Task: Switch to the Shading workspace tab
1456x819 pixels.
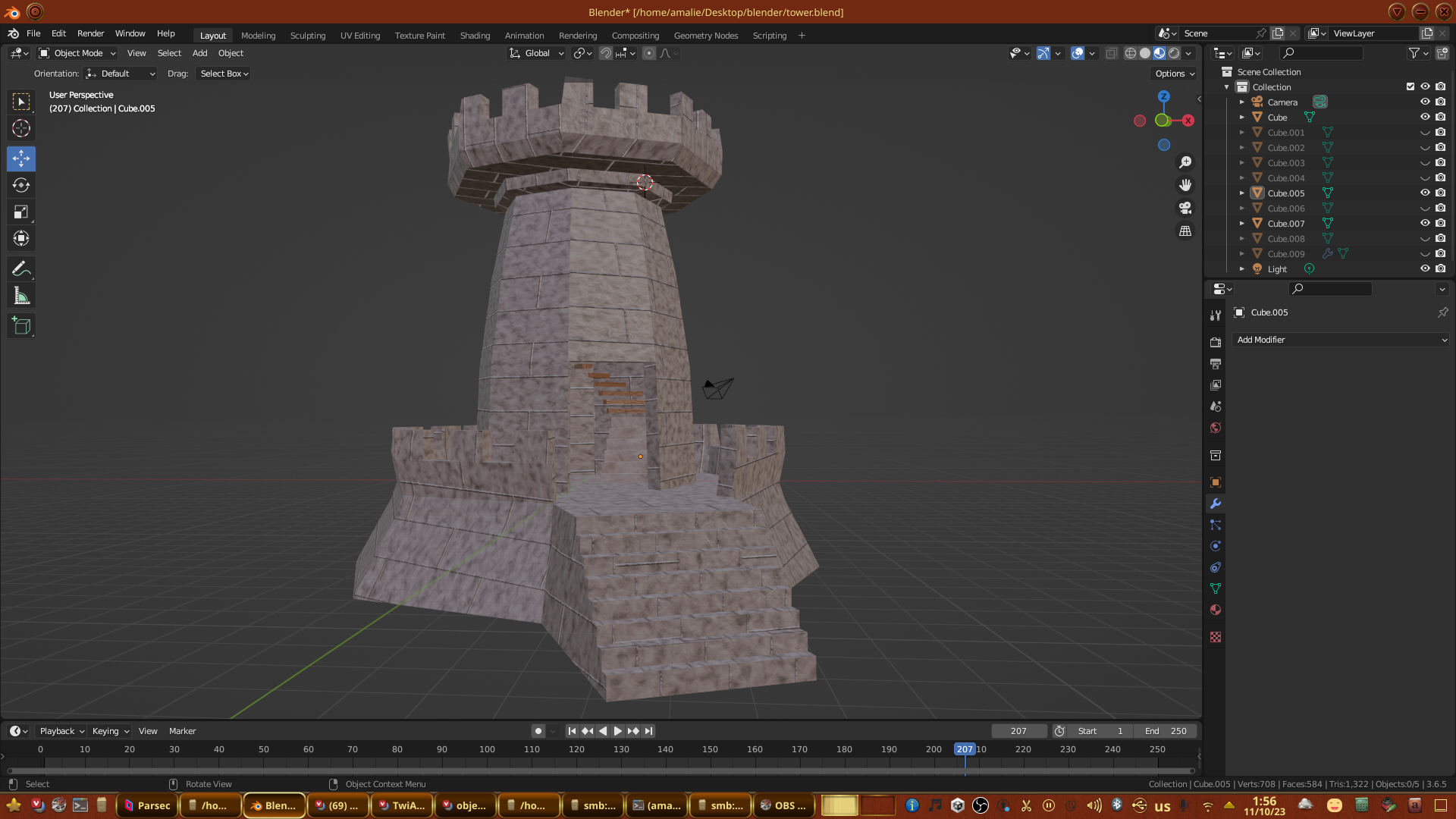Action: point(475,36)
